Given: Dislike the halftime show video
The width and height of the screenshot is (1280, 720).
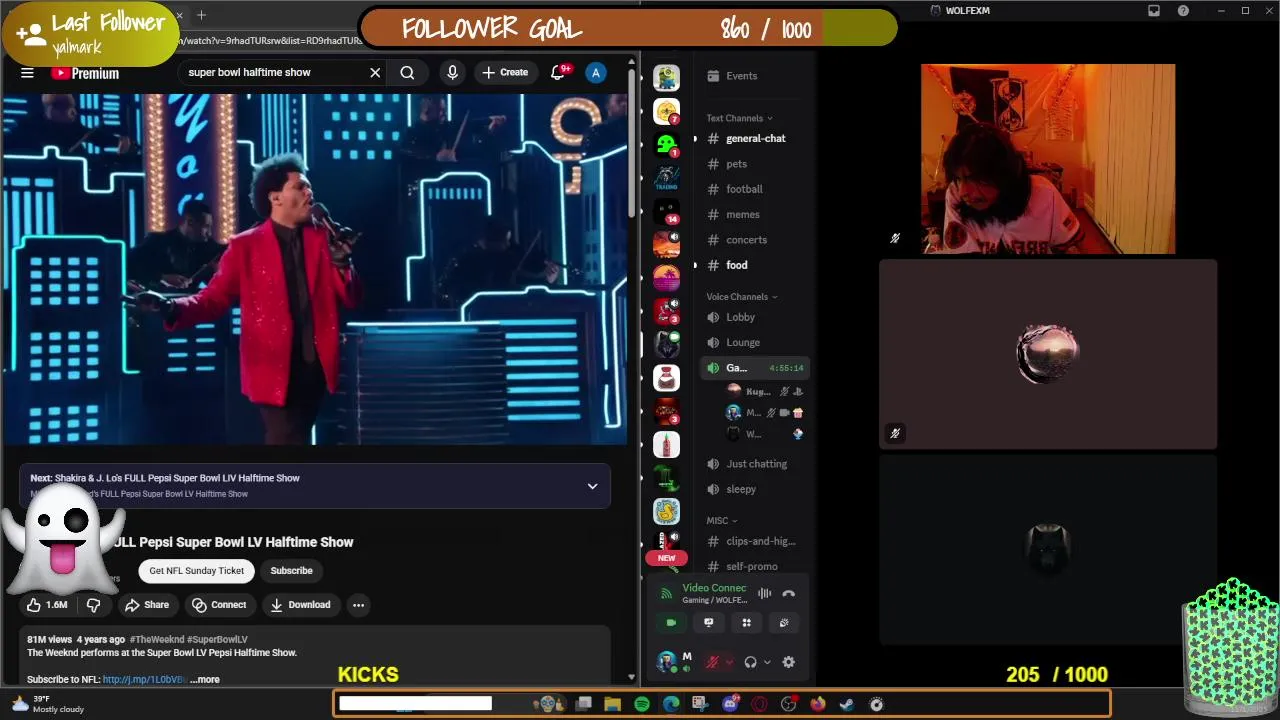Looking at the screenshot, I should pos(94,604).
